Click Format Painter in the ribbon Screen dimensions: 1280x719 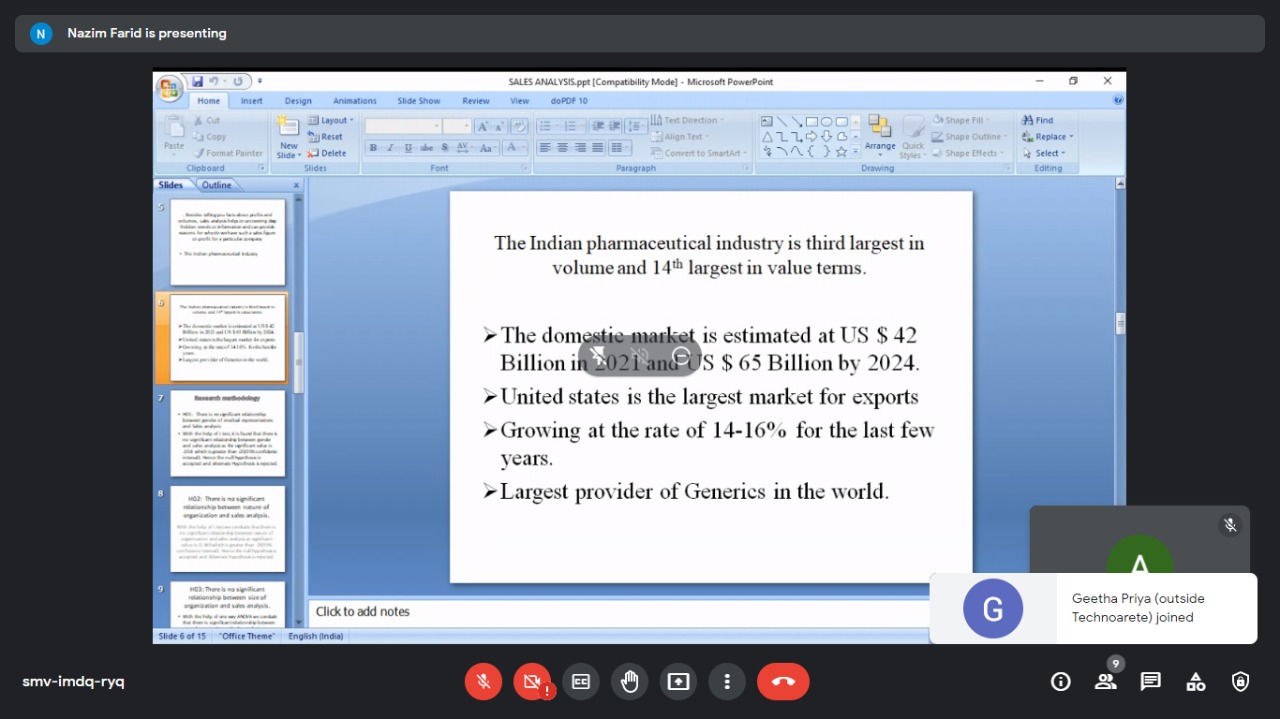click(x=229, y=153)
